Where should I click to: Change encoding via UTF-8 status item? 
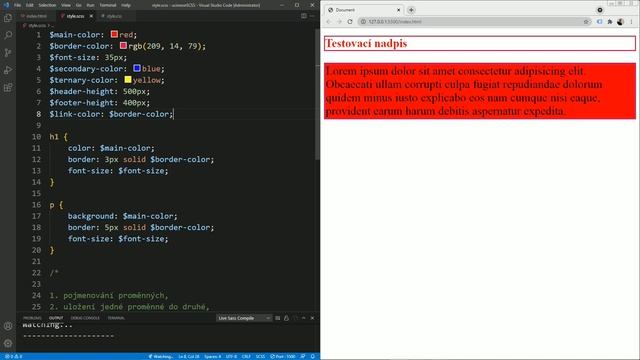tap(231, 356)
